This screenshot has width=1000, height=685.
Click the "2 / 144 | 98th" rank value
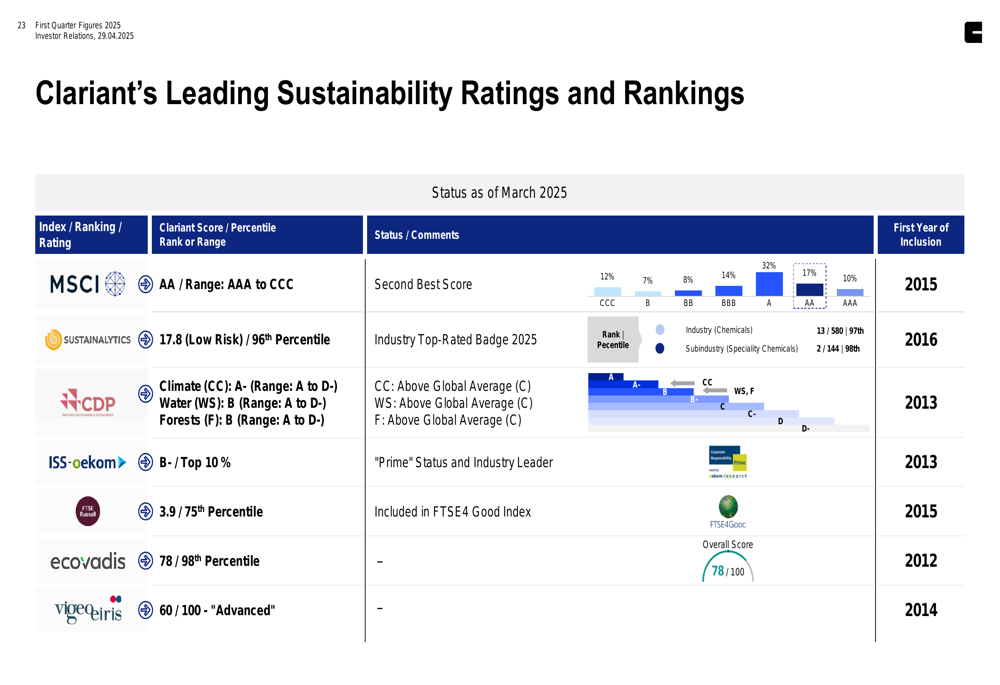[838, 348]
